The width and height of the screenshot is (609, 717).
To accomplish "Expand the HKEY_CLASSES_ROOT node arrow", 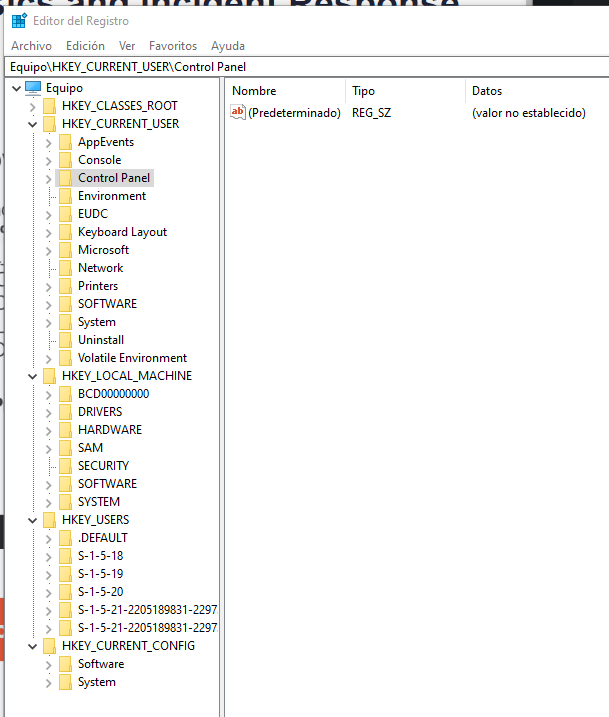I will [x=32, y=107].
